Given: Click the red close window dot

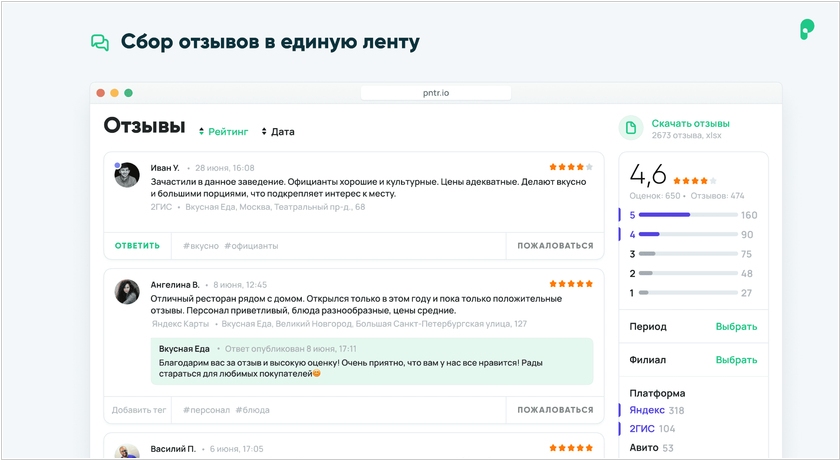Looking at the screenshot, I should coord(100,93).
